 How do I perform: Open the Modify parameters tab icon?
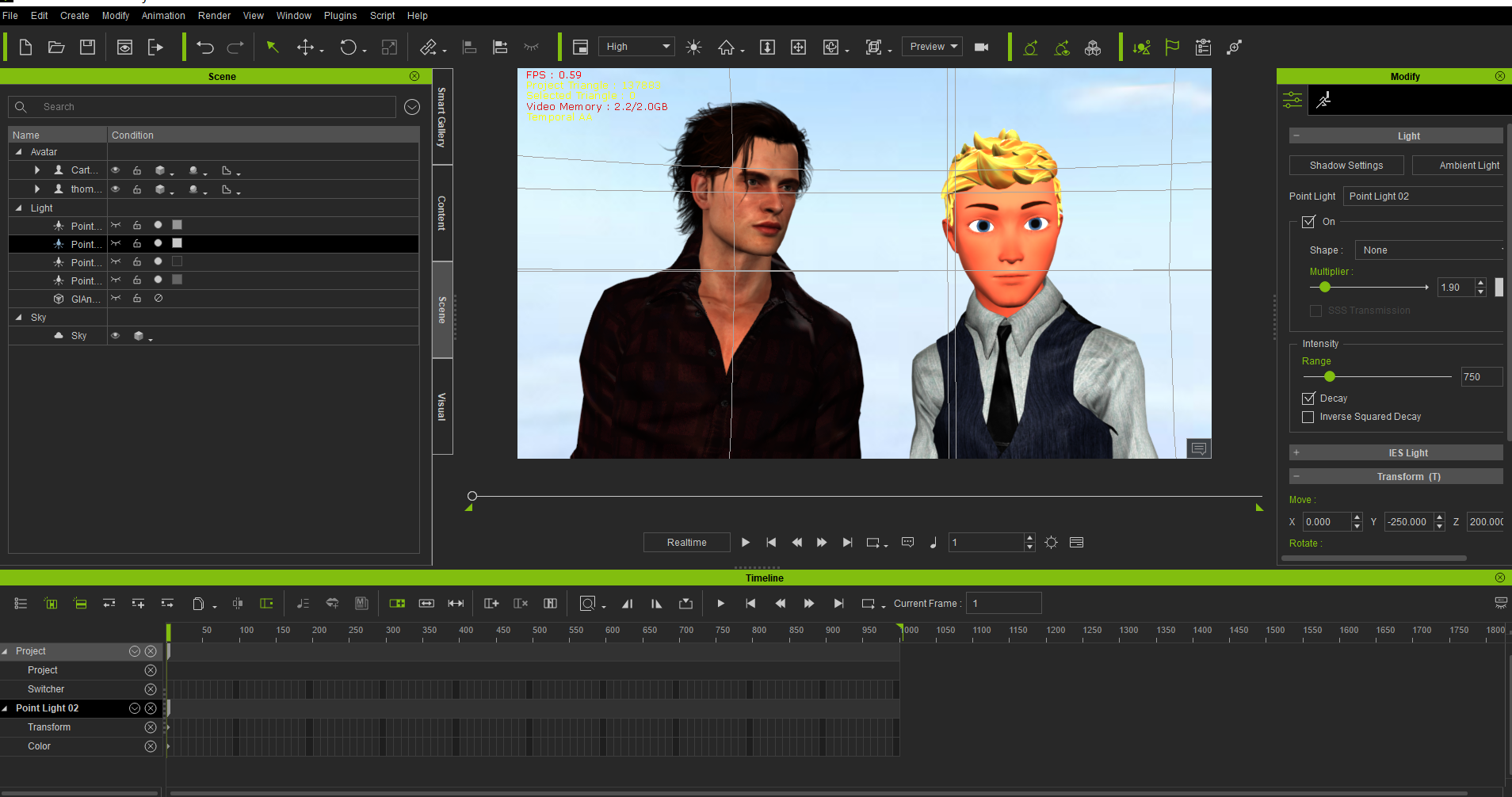pos(1292,100)
